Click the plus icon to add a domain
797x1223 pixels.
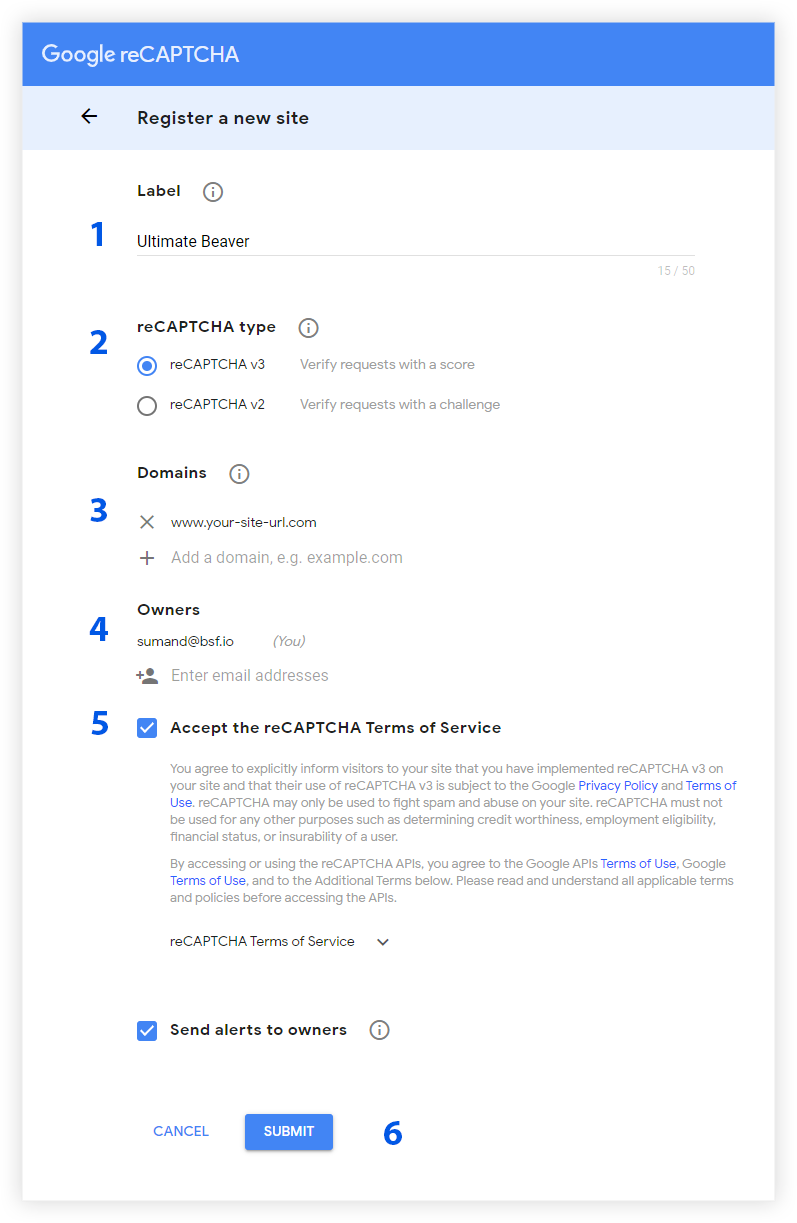tap(147, 558)
